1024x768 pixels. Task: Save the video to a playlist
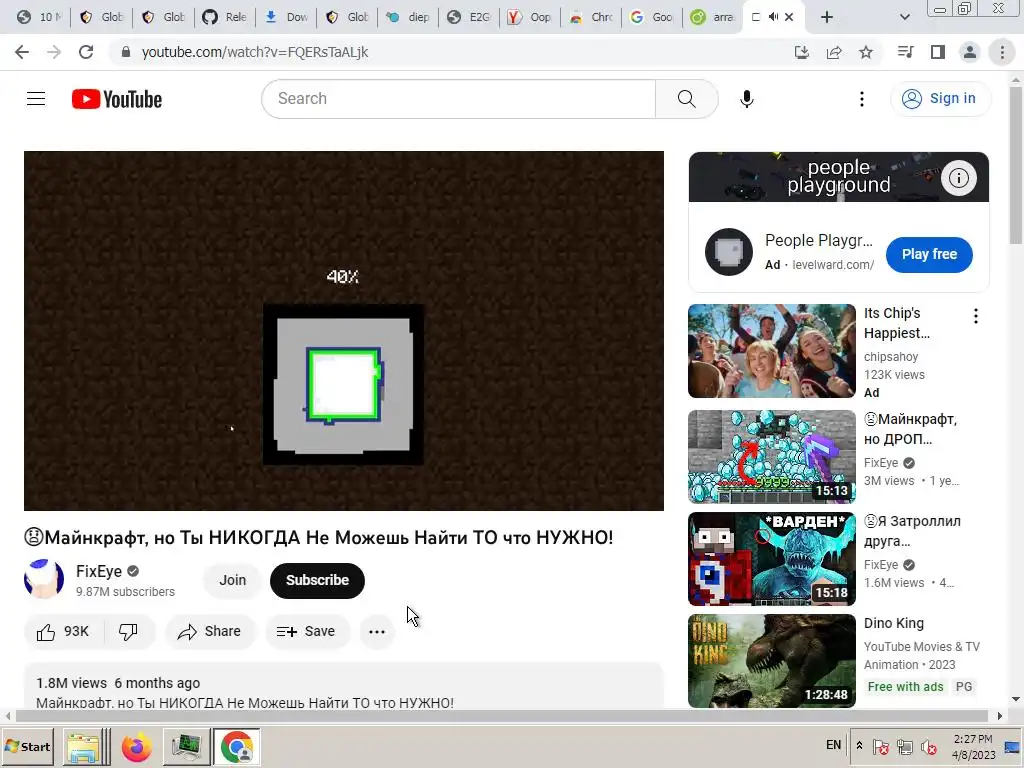(306, 632)
